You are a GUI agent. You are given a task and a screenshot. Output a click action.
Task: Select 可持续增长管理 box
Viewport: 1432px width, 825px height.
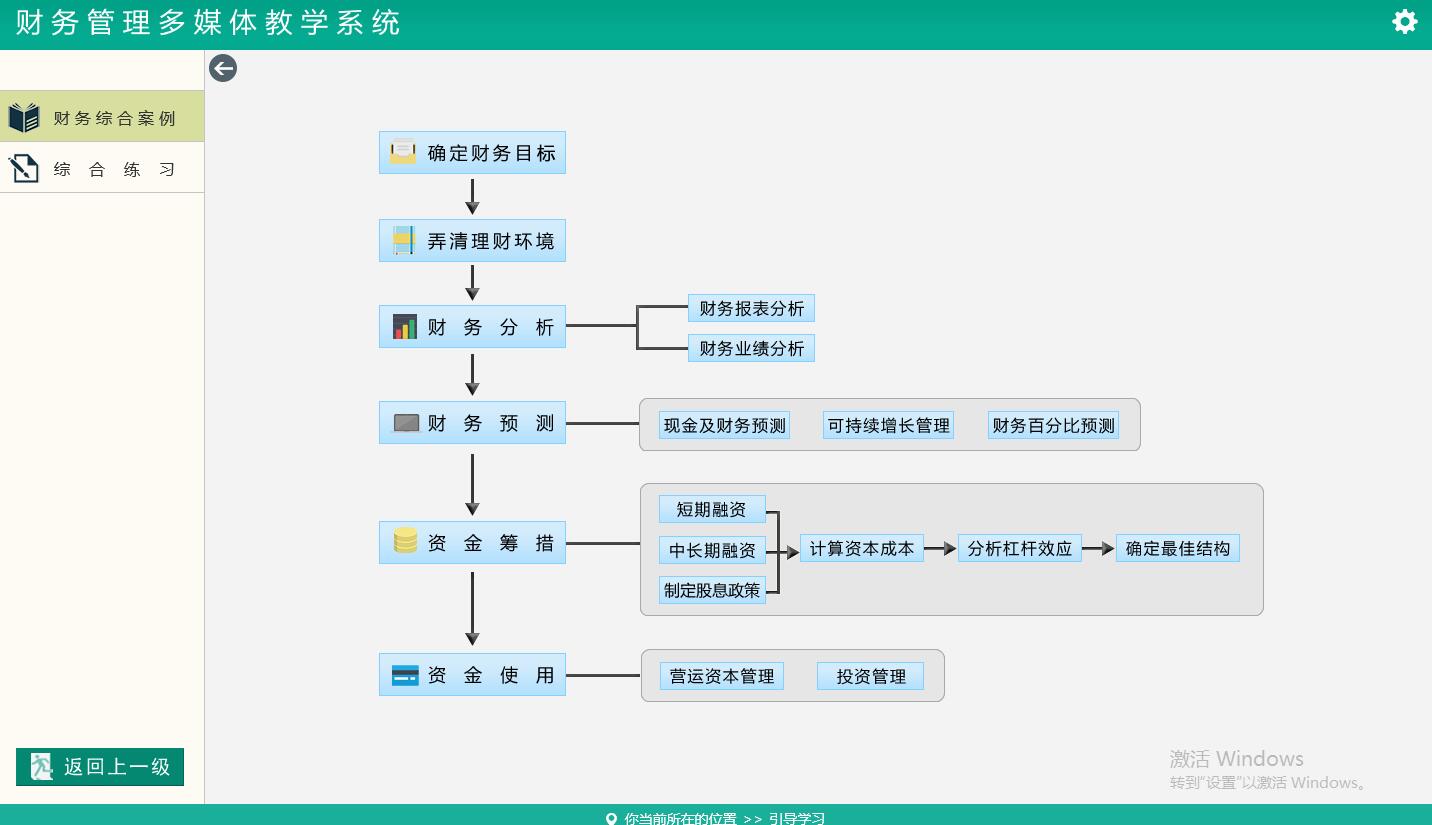coord(888,425)
